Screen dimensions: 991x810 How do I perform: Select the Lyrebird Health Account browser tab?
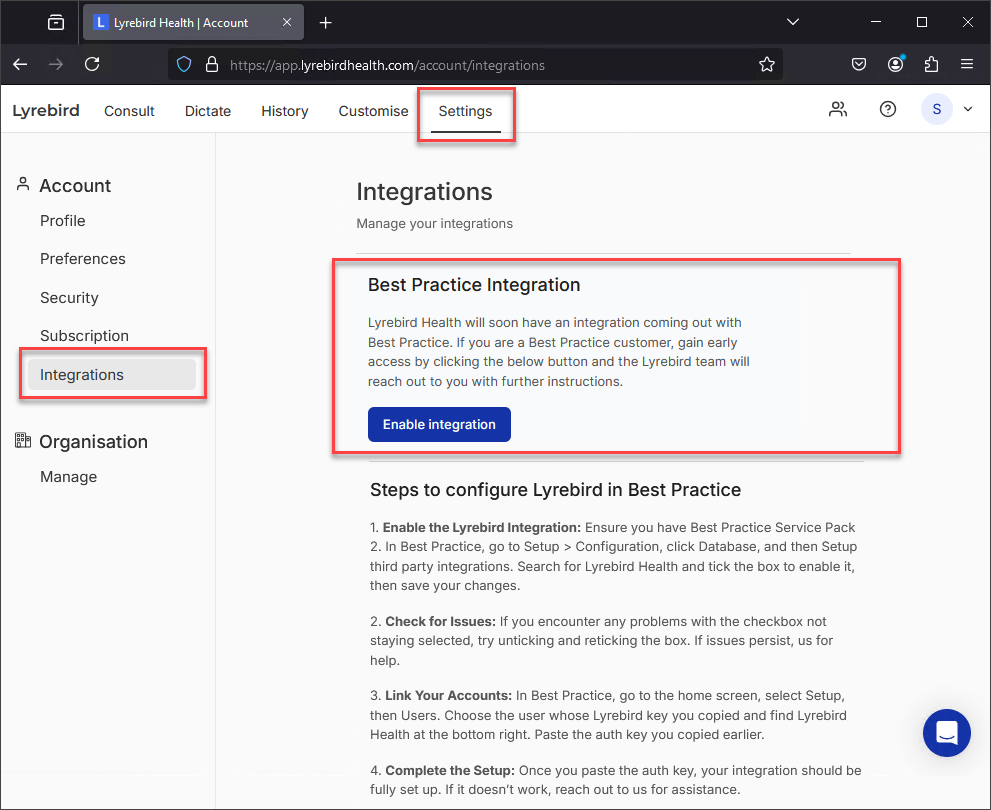tap(193, 23)
